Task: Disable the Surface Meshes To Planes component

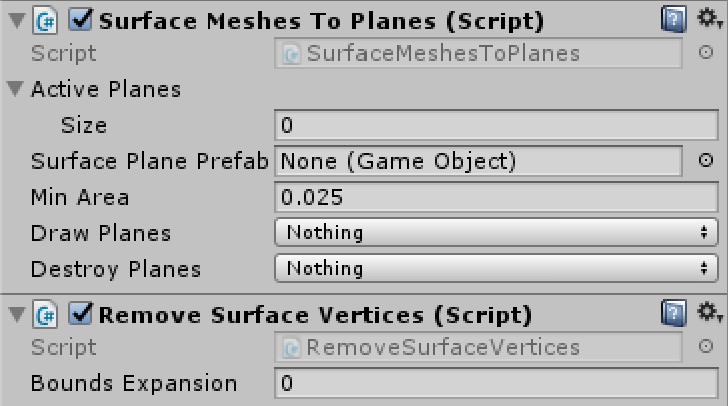Action: (x=79, y=21)
